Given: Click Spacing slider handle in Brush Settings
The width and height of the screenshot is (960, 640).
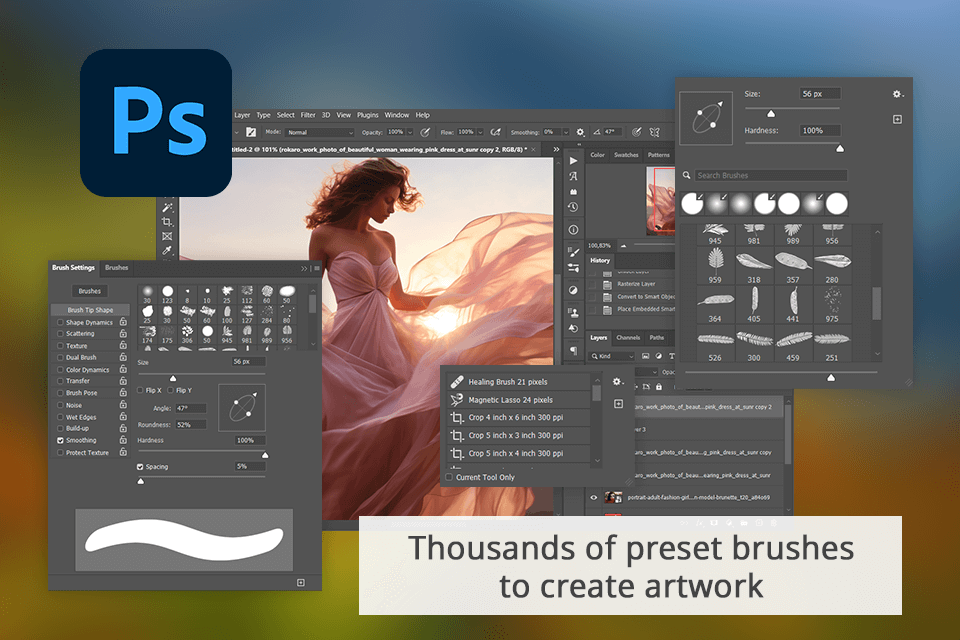Looking at the screenshot, I should tap(141, 481).
